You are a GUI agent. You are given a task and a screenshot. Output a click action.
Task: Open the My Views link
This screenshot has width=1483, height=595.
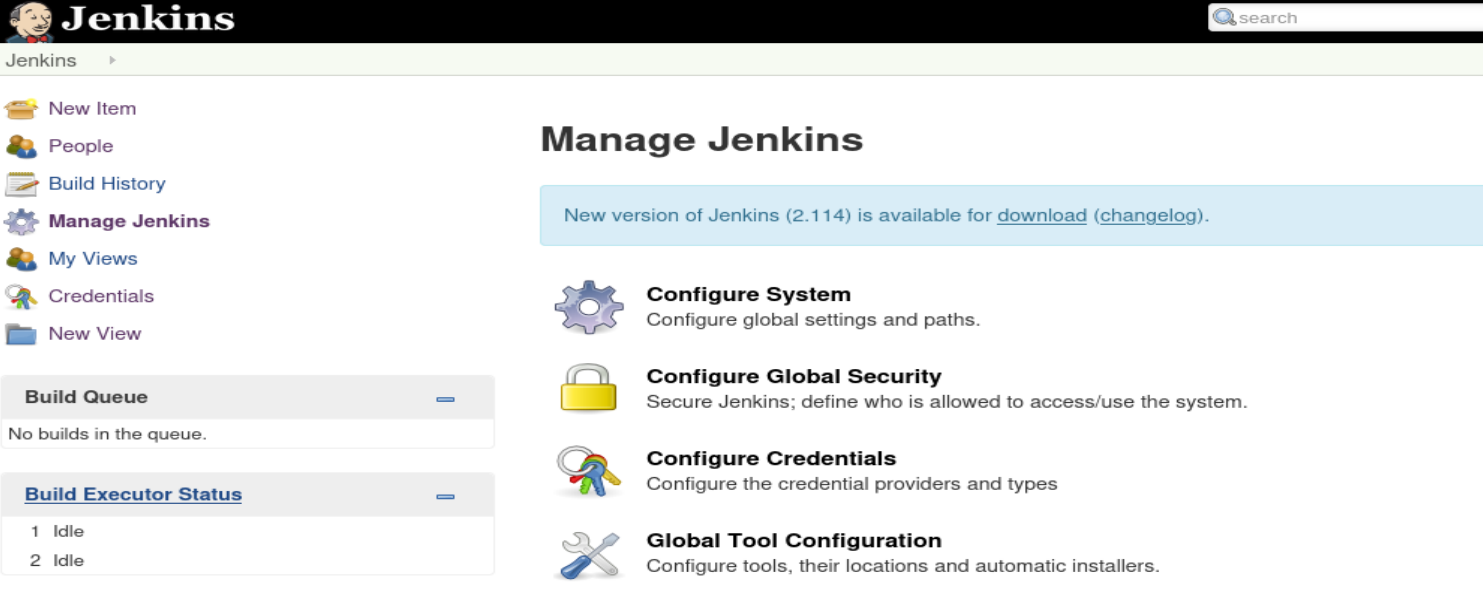click(93, 258)
